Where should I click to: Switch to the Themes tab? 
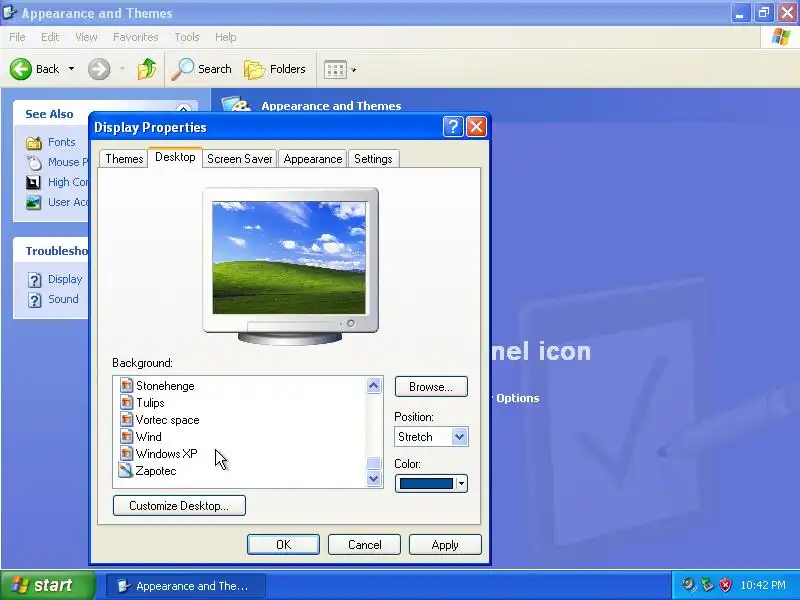tap(124, 159)
